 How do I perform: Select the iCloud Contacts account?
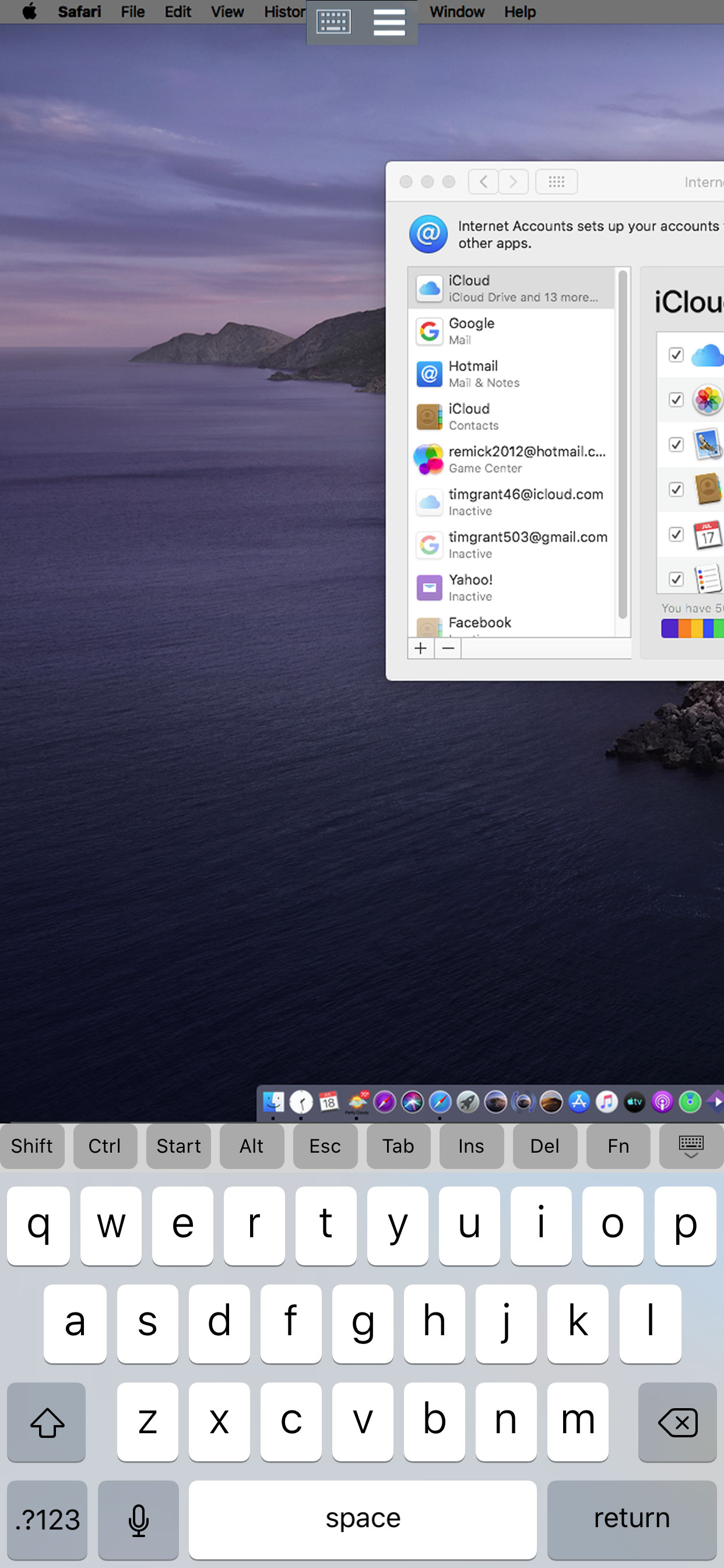click(x=511, y=416)
